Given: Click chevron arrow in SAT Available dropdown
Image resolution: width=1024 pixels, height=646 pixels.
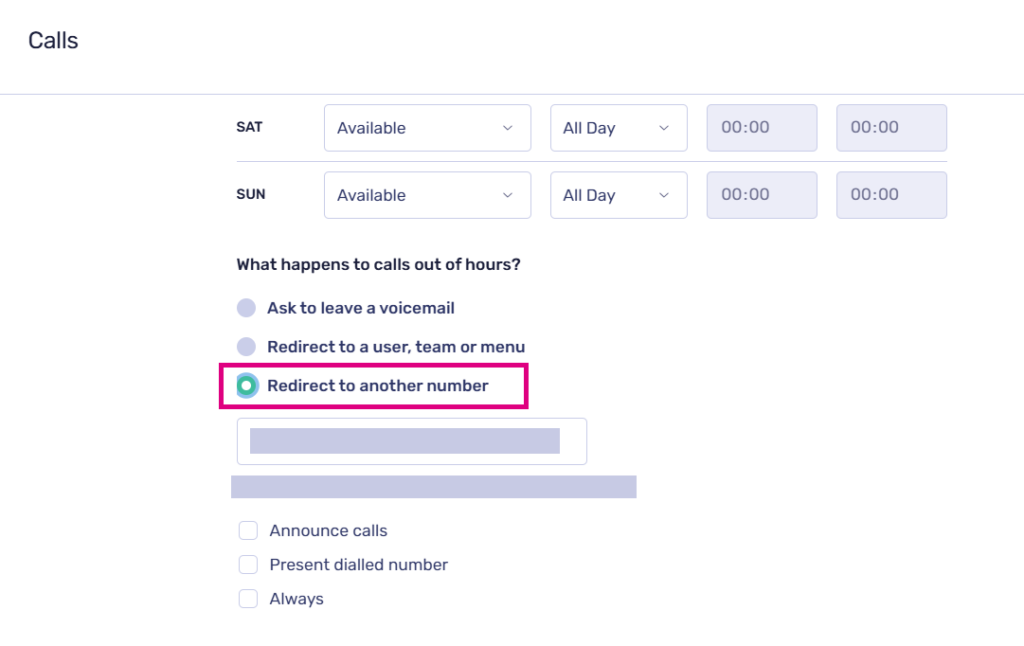Looking at the screenshot, I should [507, 128].
